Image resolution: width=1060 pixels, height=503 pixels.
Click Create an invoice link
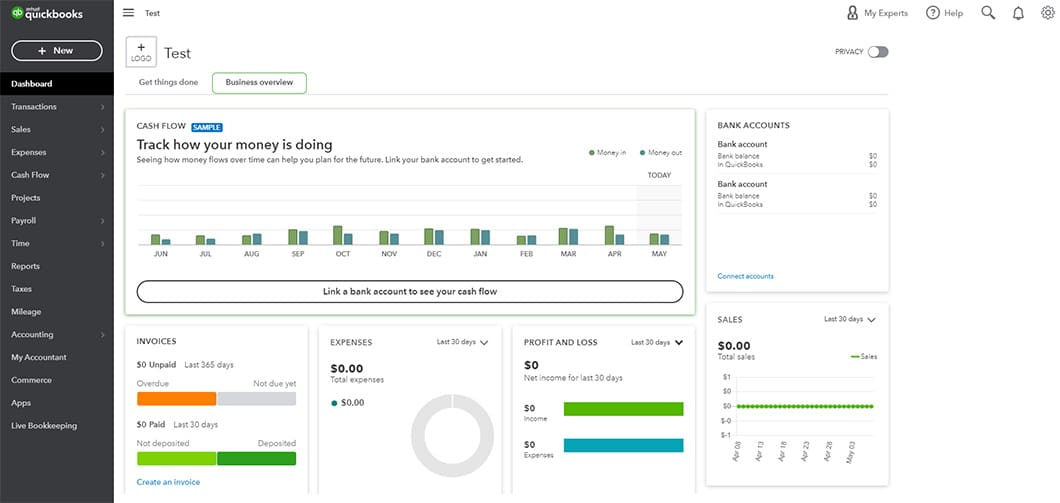tap(168, 482)
